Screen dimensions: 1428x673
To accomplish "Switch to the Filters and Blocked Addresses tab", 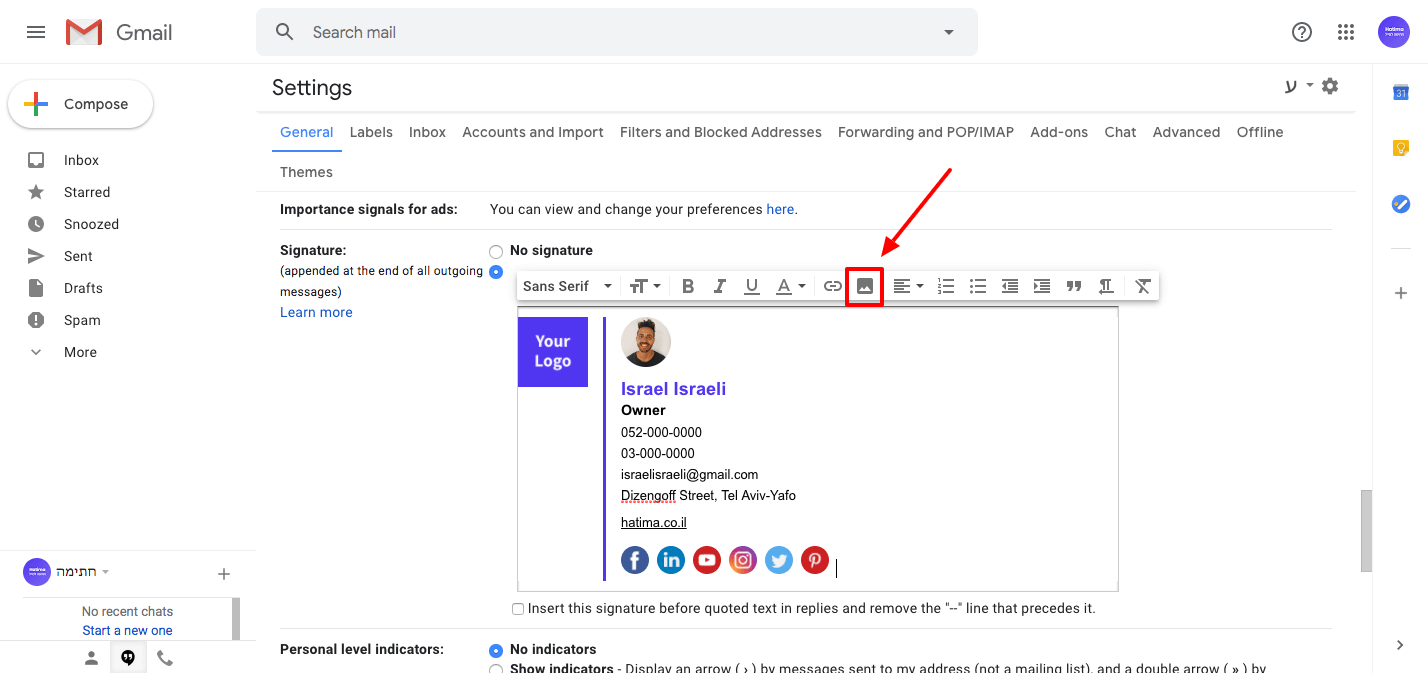I will point(720,131).
